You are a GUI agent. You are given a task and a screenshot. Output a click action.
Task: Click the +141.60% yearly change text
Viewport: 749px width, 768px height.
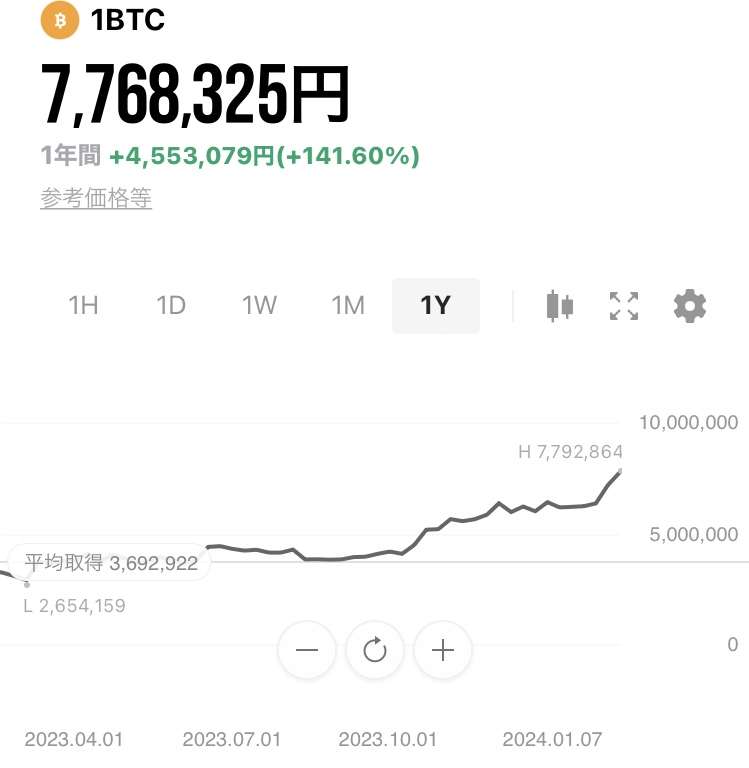coord(348,156)
